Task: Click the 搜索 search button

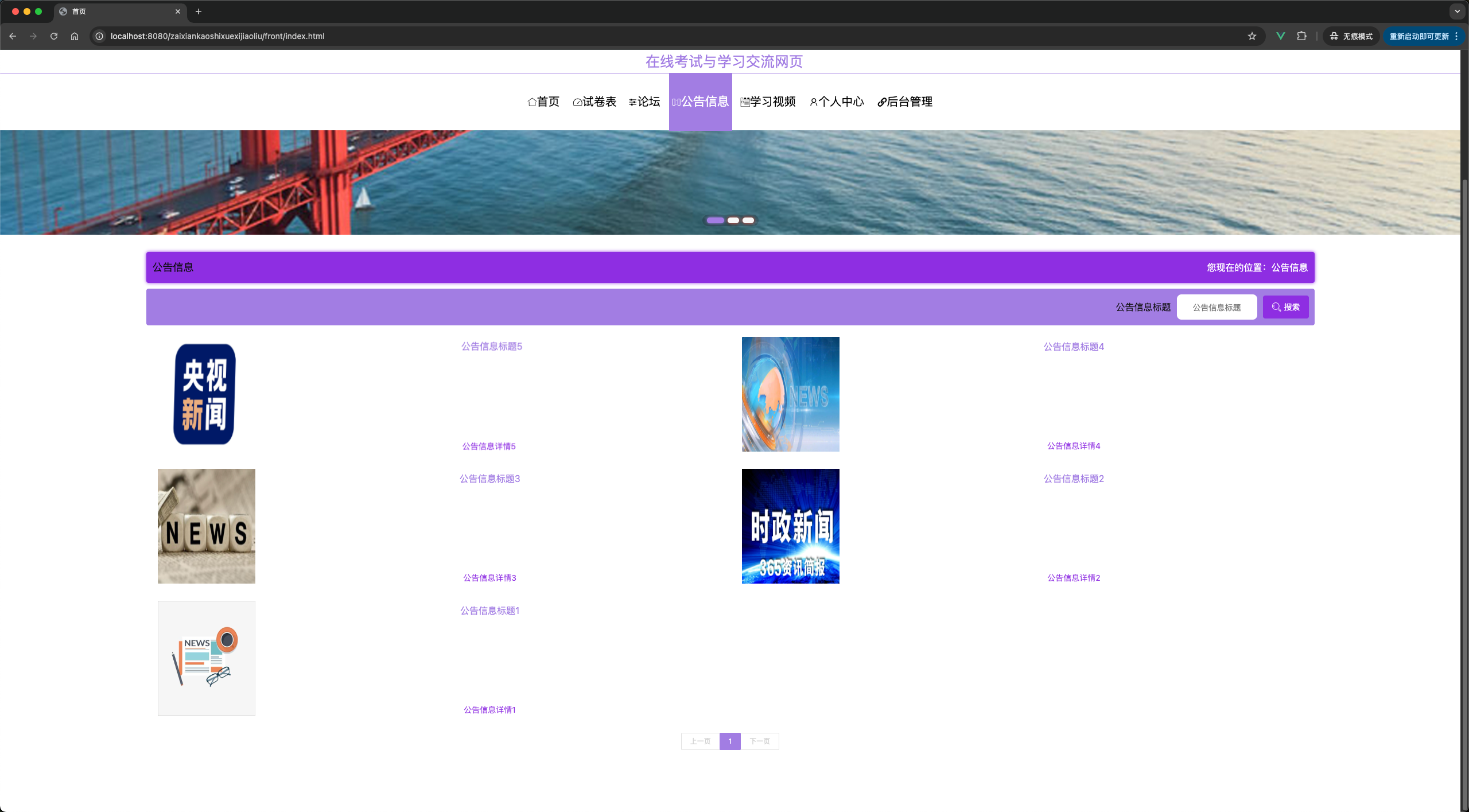Action: pos(1285,307)
